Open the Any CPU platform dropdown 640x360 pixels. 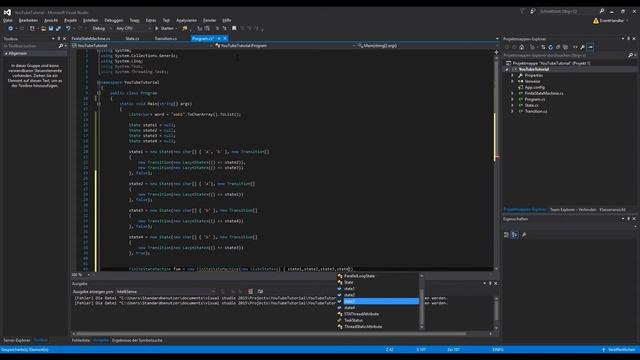tap(149, 29)
